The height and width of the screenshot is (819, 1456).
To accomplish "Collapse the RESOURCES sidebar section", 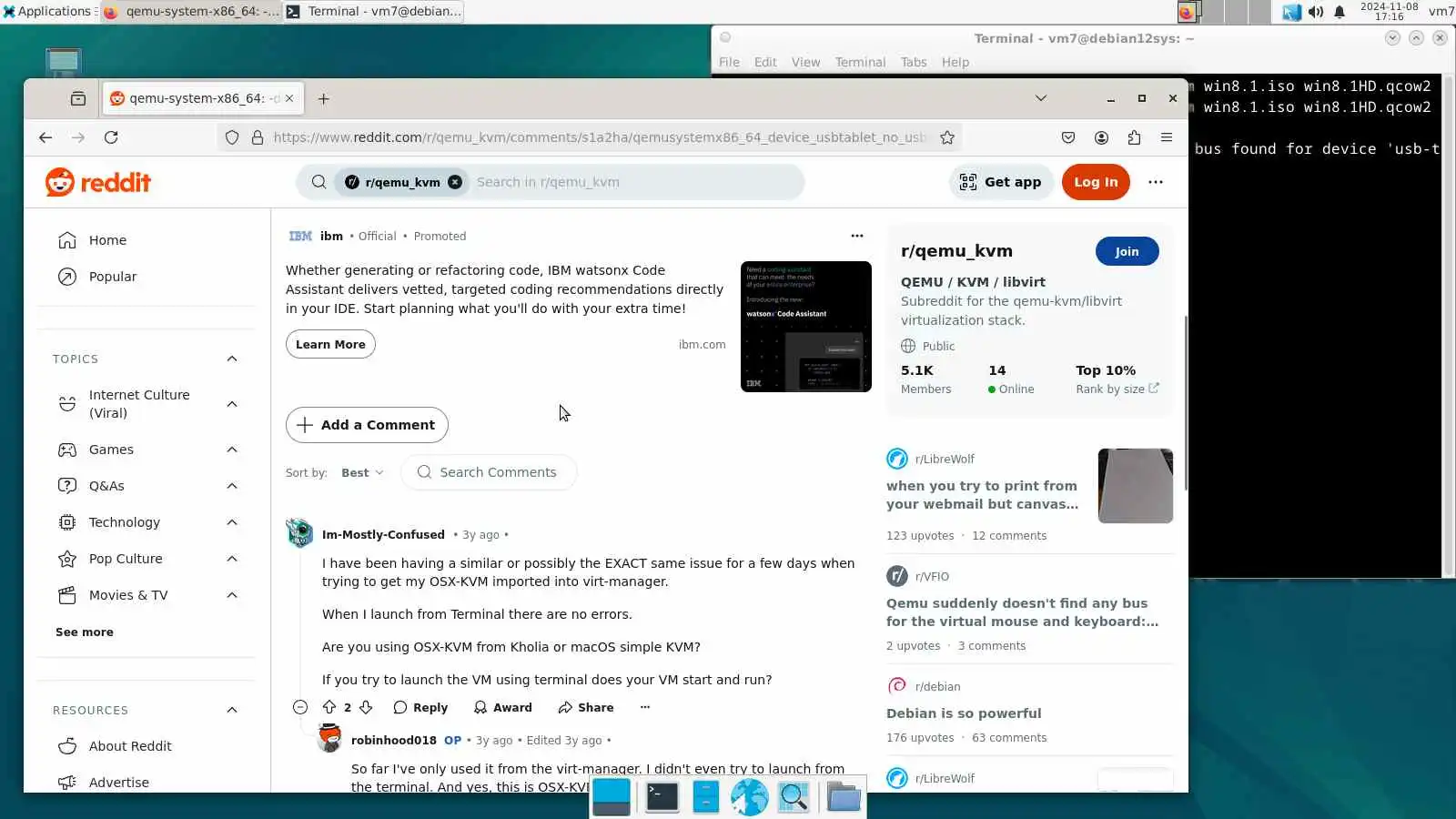I will tap(232, 710).
